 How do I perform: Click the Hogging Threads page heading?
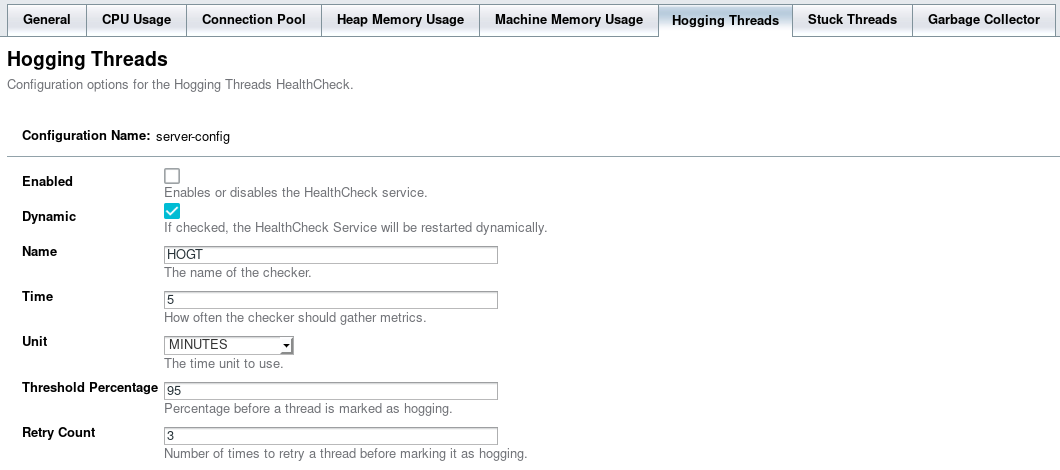pyautogui.click(x=87, y=61)
